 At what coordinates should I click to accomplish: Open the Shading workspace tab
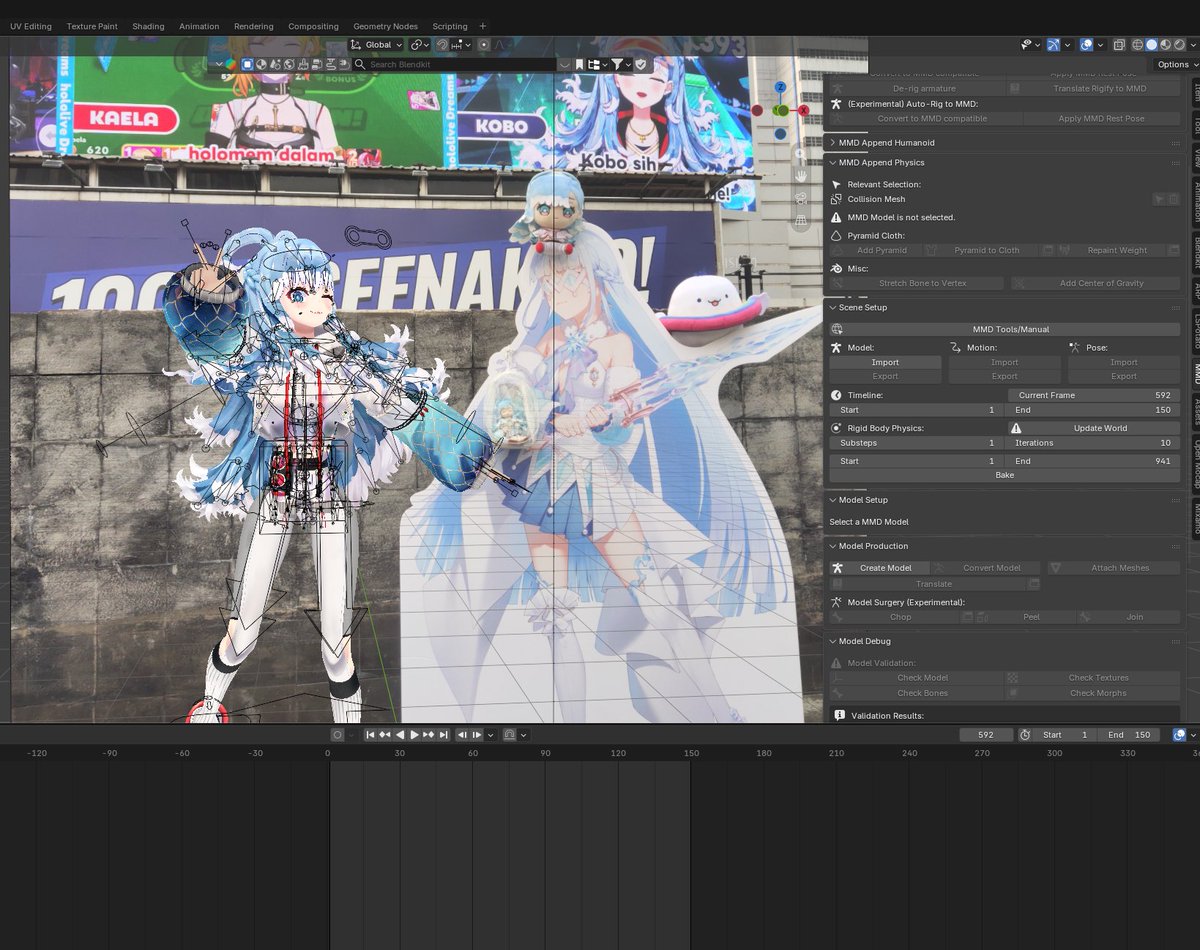[x=148, y=26]
